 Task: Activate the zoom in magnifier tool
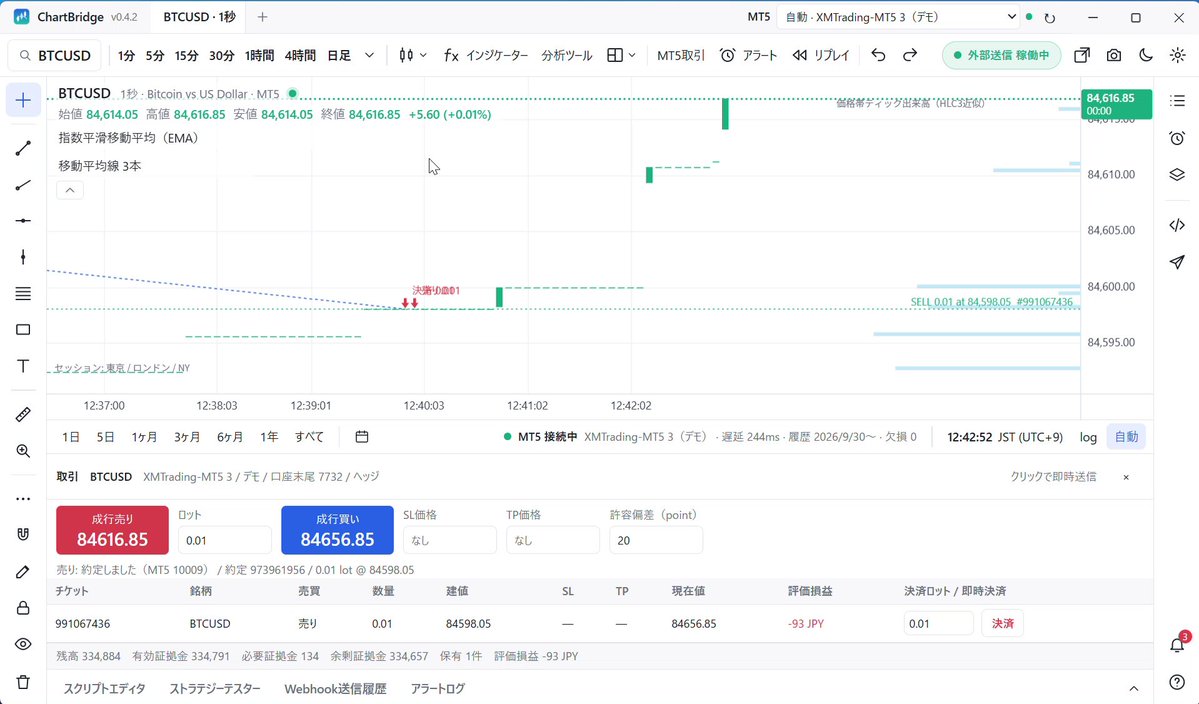click(x=23, y=451)
